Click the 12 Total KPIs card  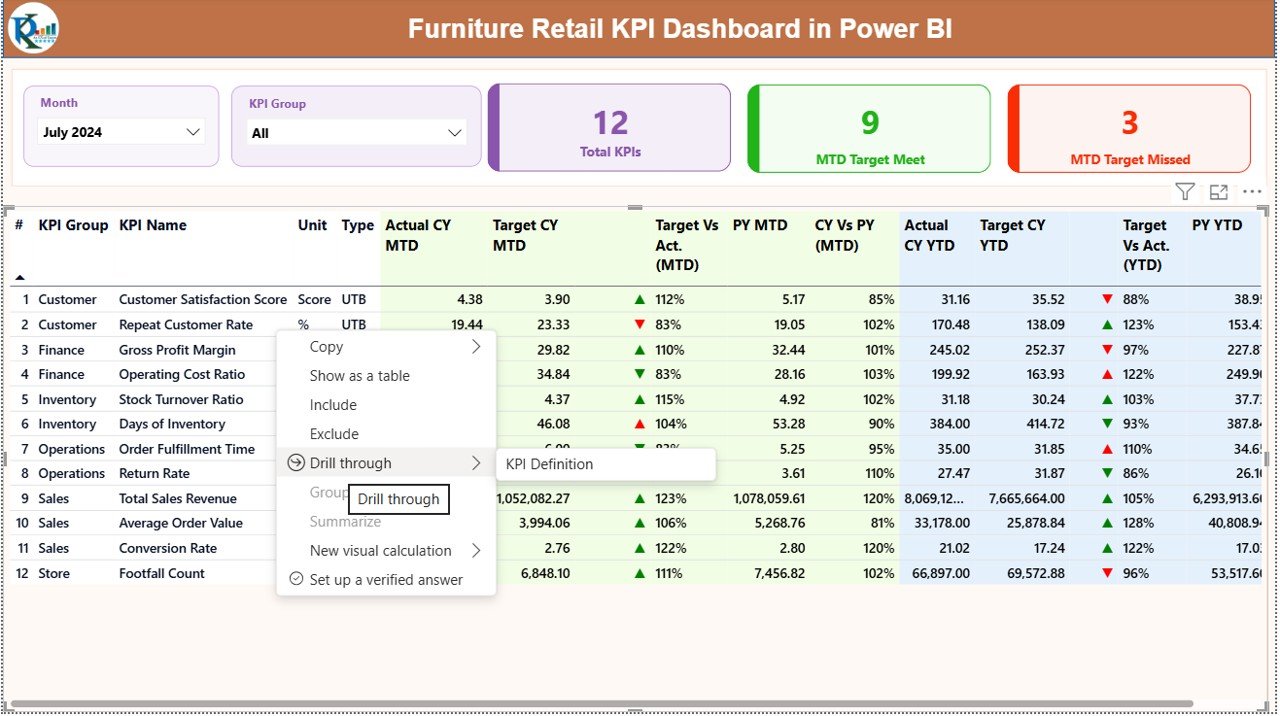(609, 127)
